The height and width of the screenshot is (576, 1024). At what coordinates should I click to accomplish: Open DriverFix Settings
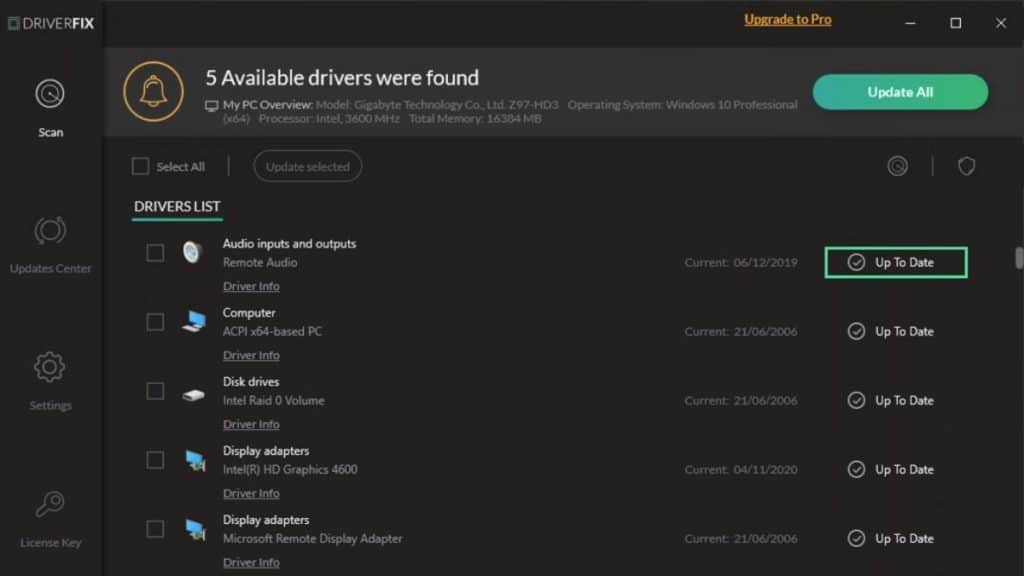[x=50, y=377]
